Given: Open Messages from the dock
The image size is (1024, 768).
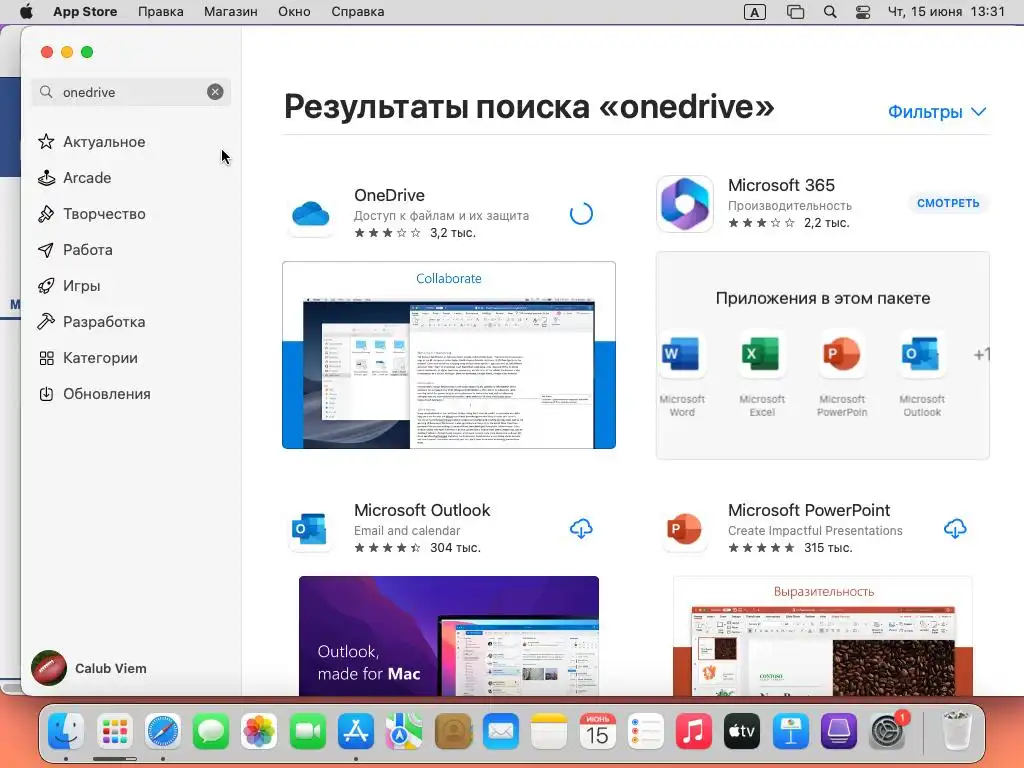Looking at the screenshot, I should [x=211, y=731].
